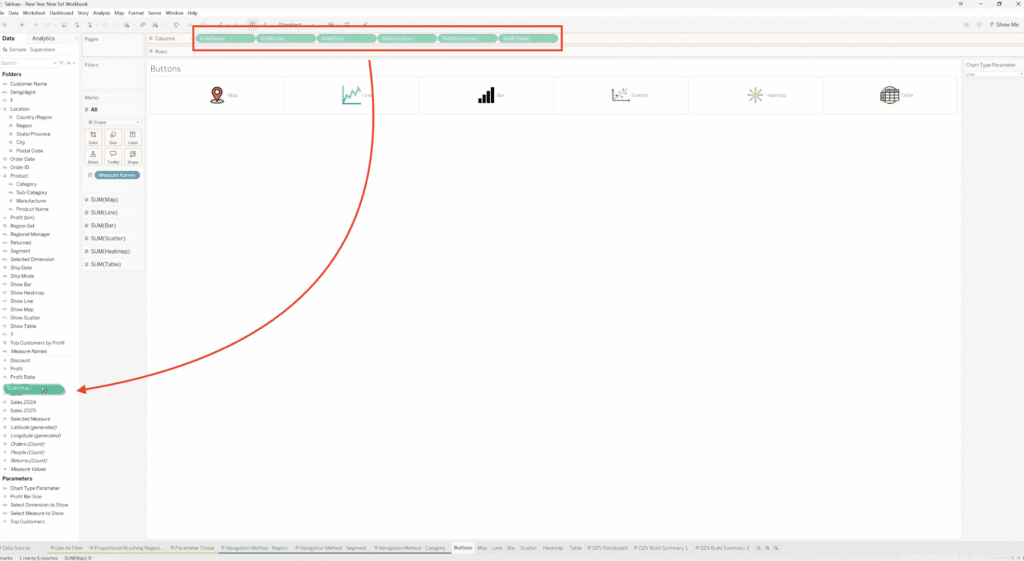Click the Line chart button icon
The image size is (1024, 561).
(x=351, y=95)
